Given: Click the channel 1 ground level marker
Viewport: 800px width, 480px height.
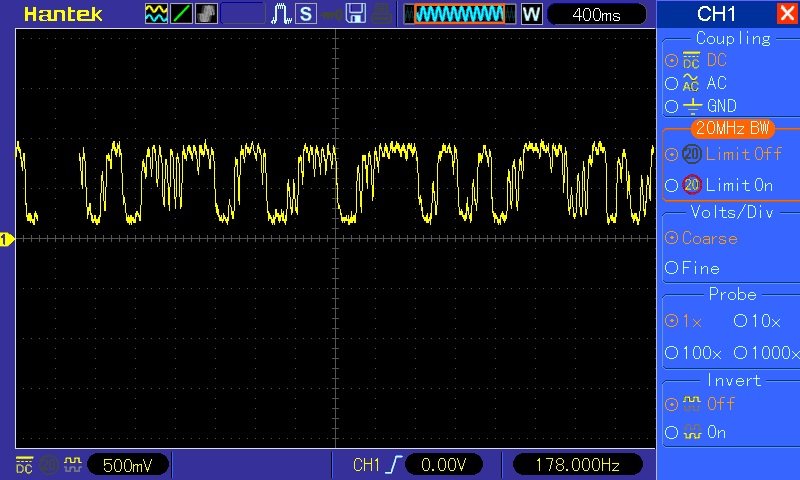Looking at the screenshot, I should [x=6, y=239].
